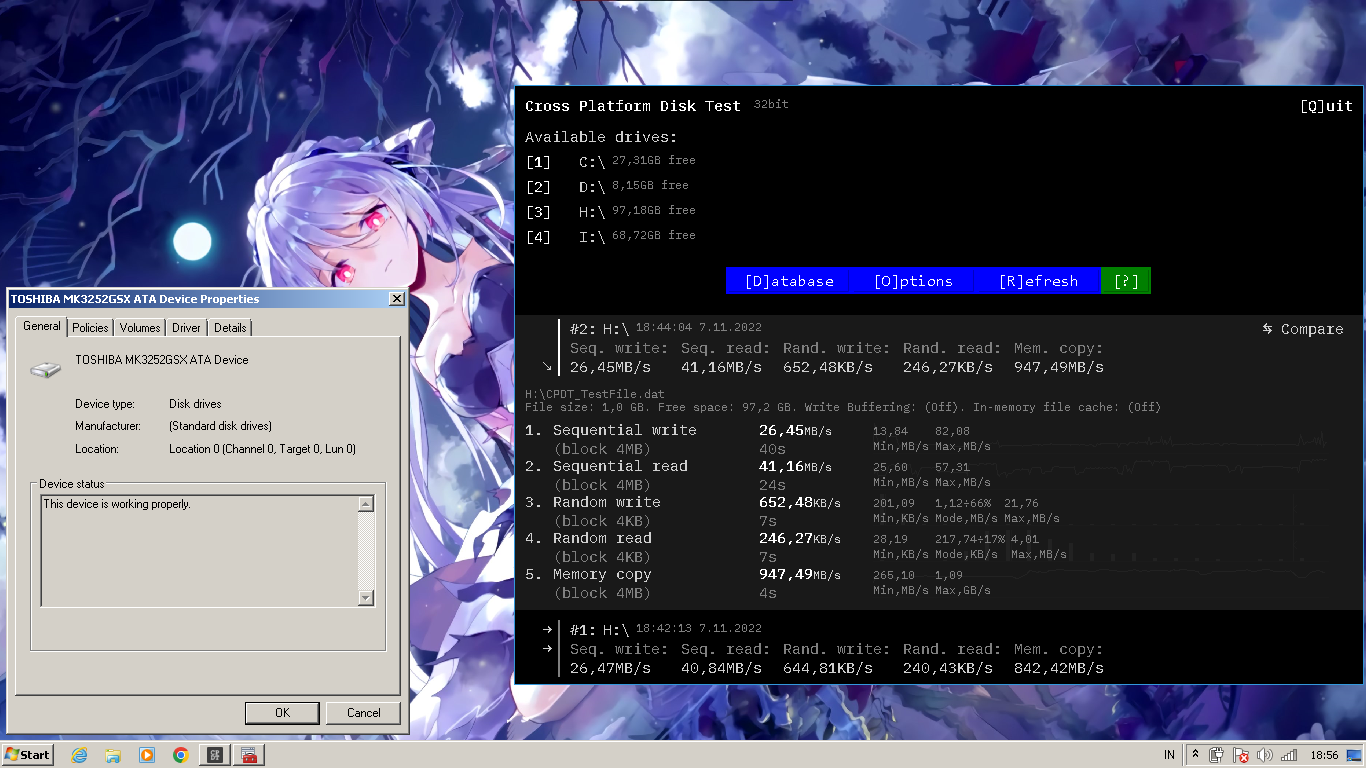Click the device status scrollbar up arrow
1366x768 pixels.
click(x=366, y=504)
